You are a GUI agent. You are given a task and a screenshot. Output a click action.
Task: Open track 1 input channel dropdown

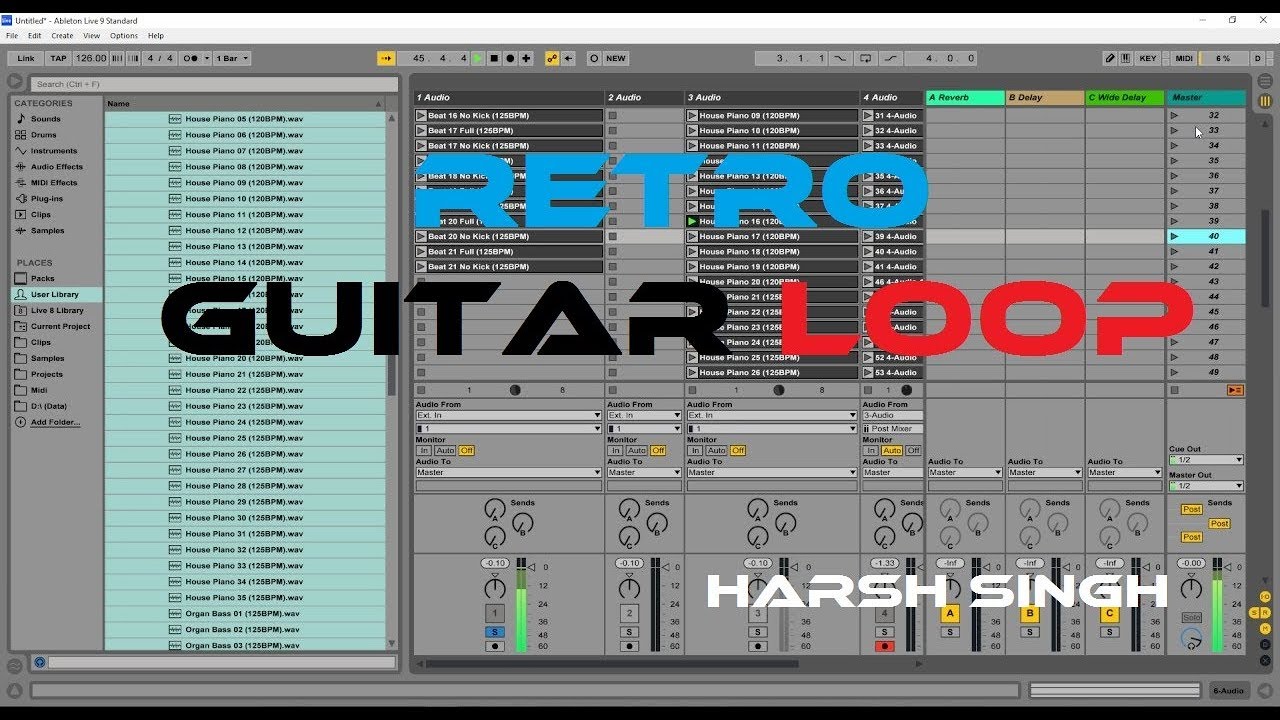coord(508,428)
